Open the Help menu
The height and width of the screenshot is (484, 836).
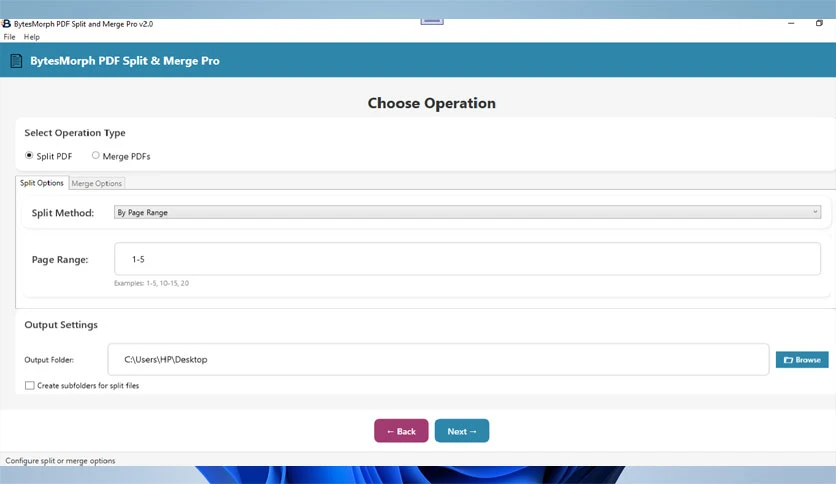[x=31, y=37]
